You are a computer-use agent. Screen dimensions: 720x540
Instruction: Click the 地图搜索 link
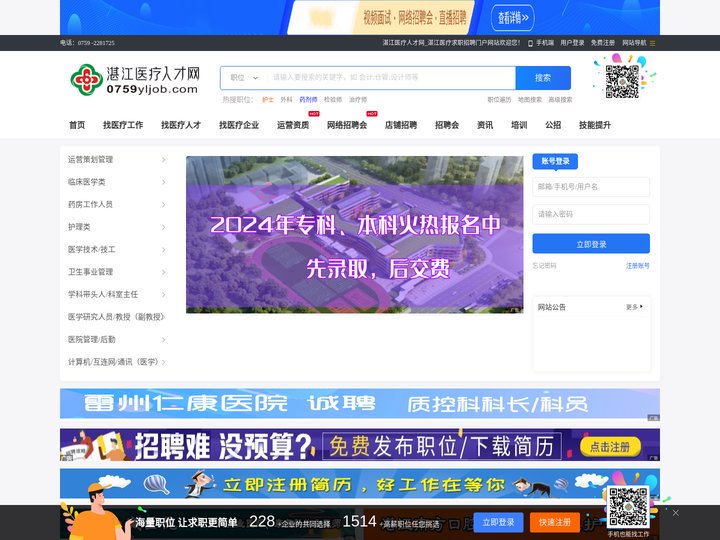(x=530, y=100)
